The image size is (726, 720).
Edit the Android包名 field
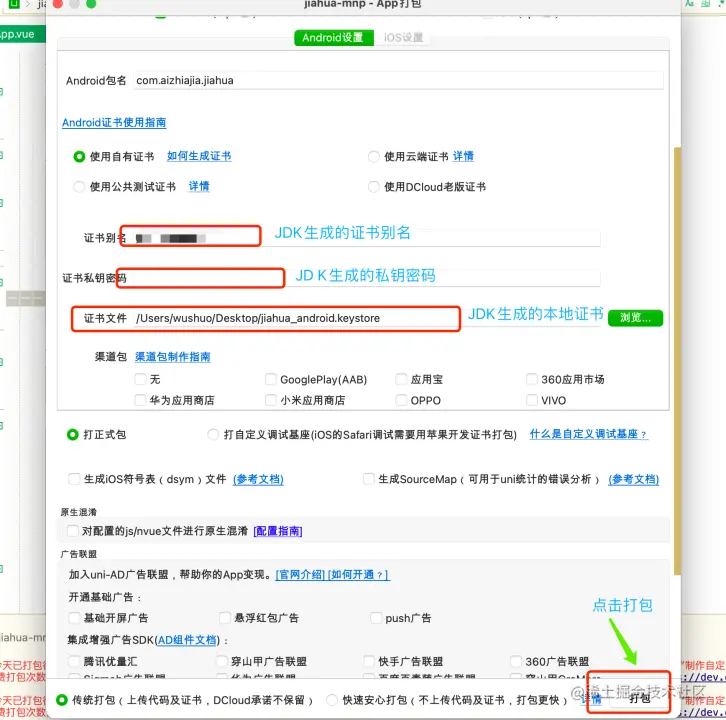coord(398,80)
